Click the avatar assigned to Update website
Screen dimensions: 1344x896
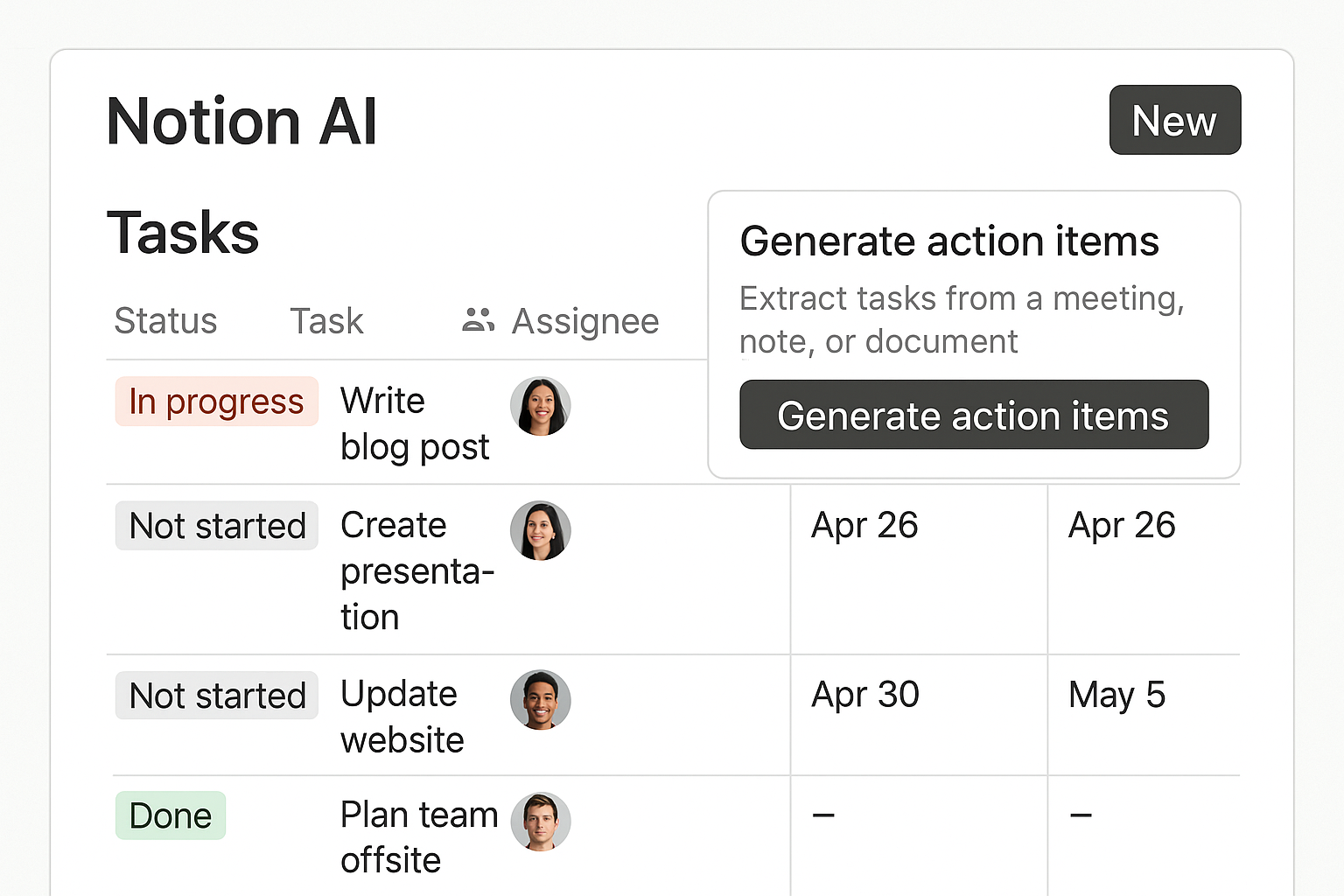540,700
